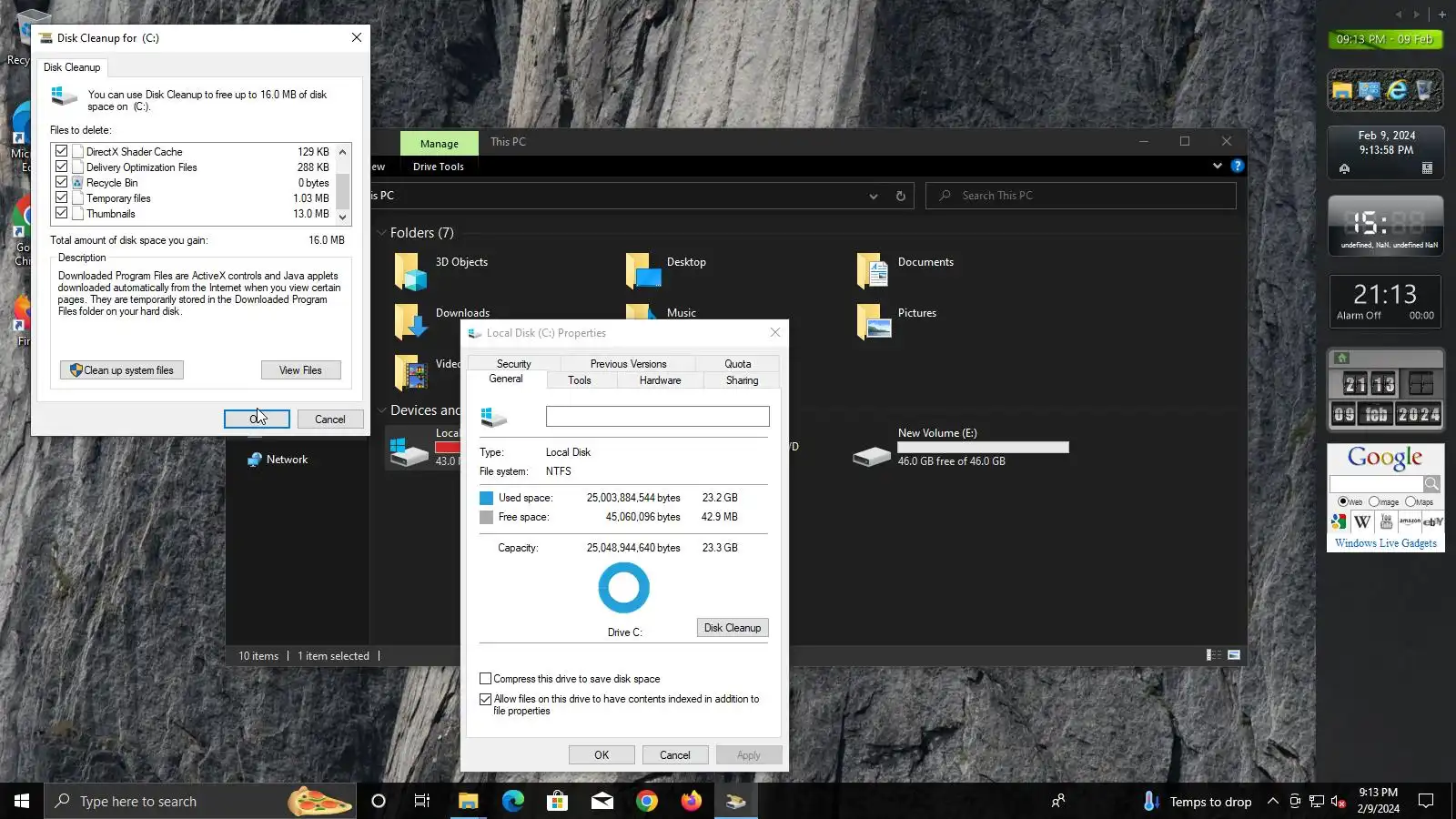The image size is (1456, 819).
Task: Select the Pictures folder
Action: click(x=897, y=321)
